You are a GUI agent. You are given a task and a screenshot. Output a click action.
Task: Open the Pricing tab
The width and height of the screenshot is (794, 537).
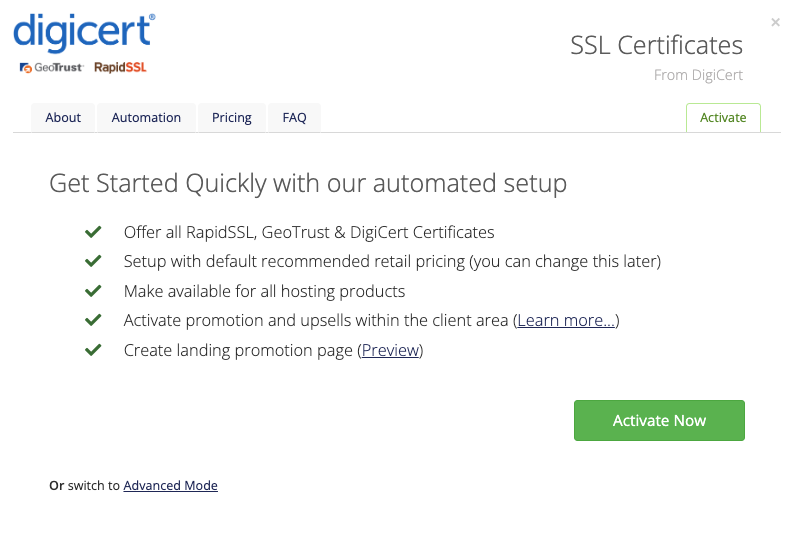click(232, 118)
